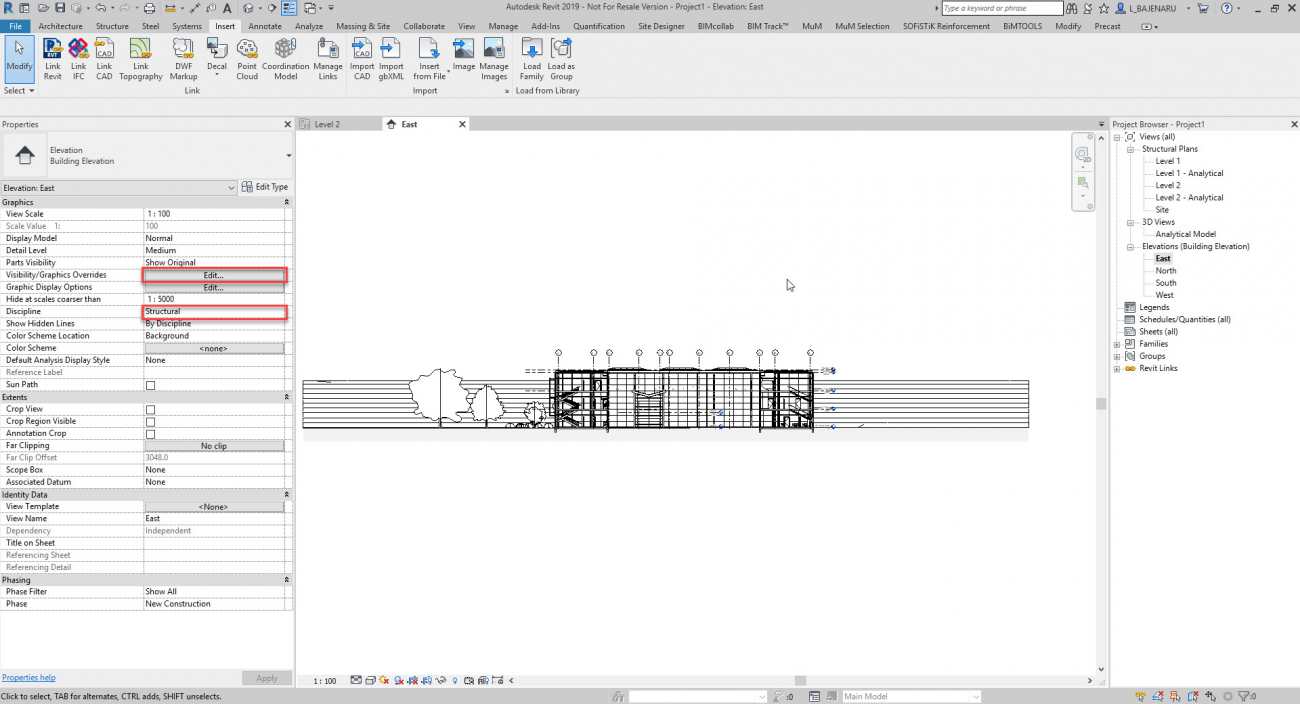The image size is (1300, 704).
Task: Select North elevation in Project Browser
Action: click(1166, 271)
